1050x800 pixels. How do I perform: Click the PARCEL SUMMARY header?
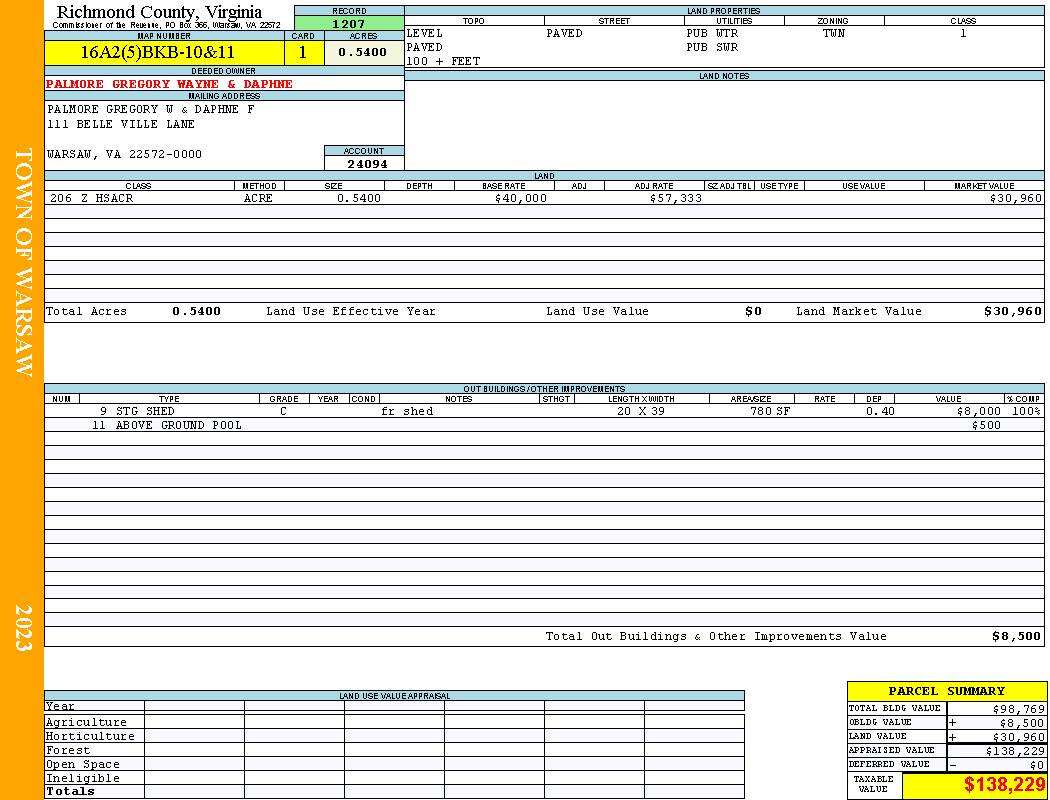tap(946, 692)
